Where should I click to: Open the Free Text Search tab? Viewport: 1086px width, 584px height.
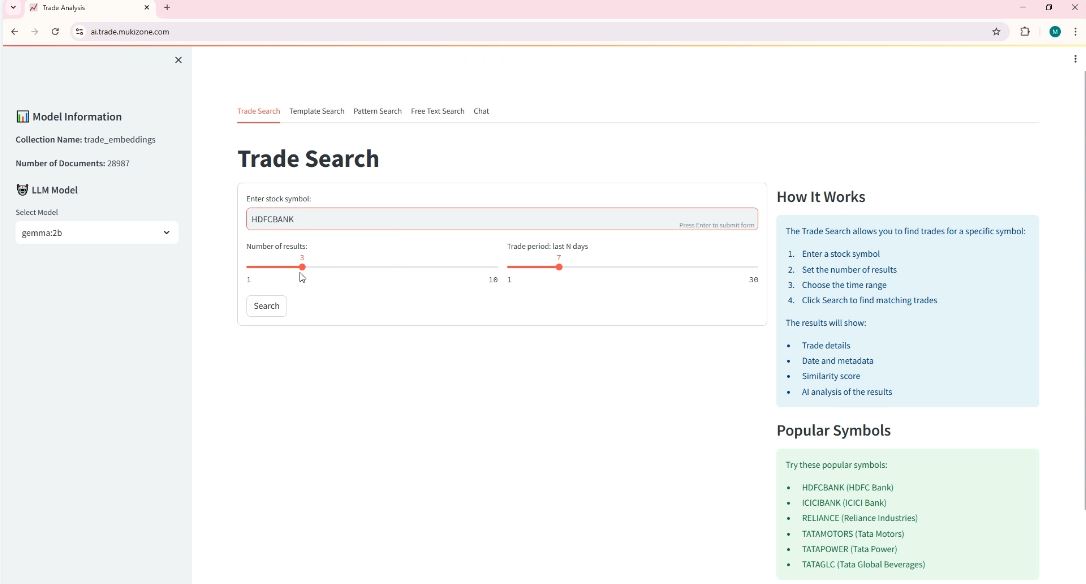[x=437, y=112]
